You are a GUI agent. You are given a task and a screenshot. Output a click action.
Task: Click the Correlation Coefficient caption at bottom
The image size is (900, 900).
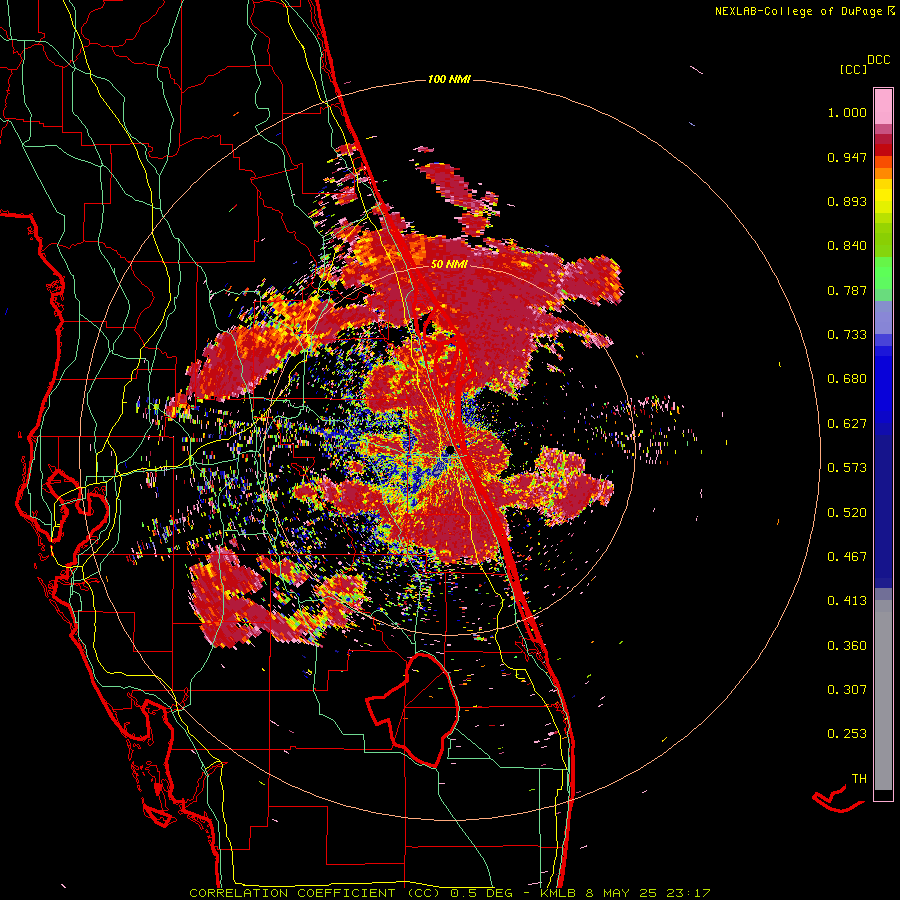tap(449, 893)
